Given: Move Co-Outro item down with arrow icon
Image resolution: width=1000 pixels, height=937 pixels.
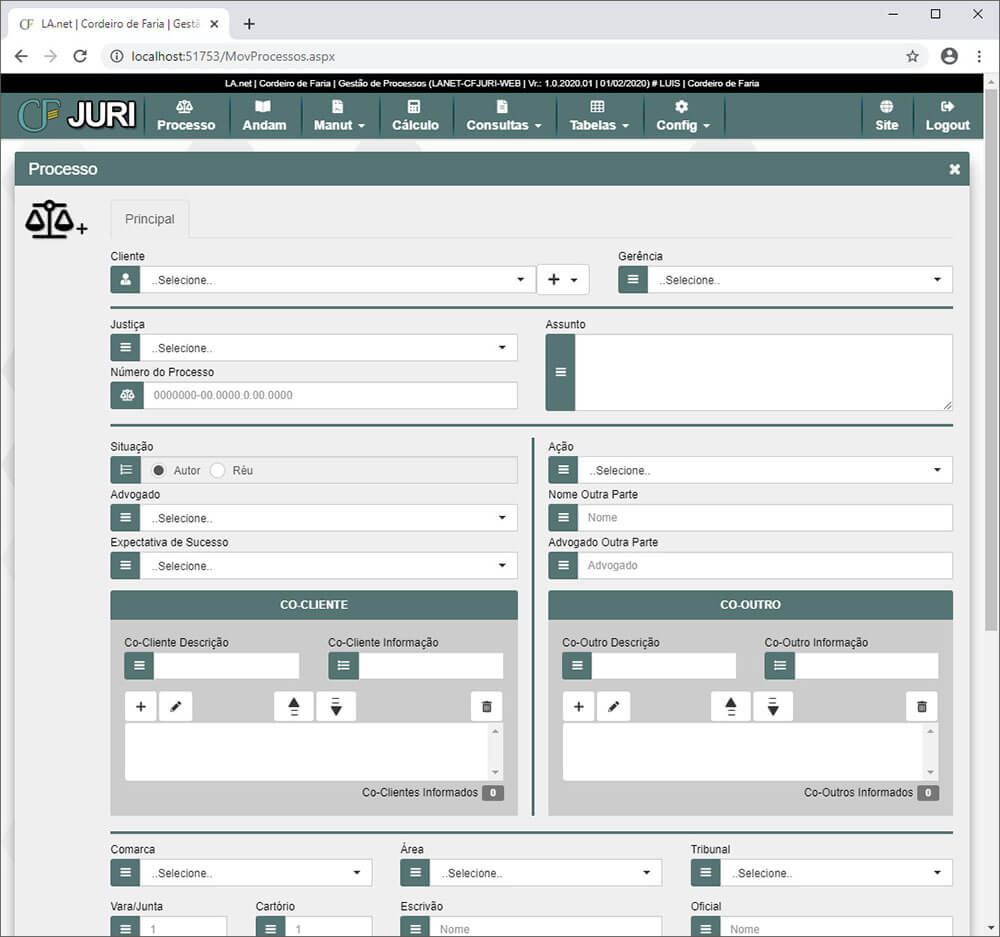Looking at the screenshot, I should [773, 707].
